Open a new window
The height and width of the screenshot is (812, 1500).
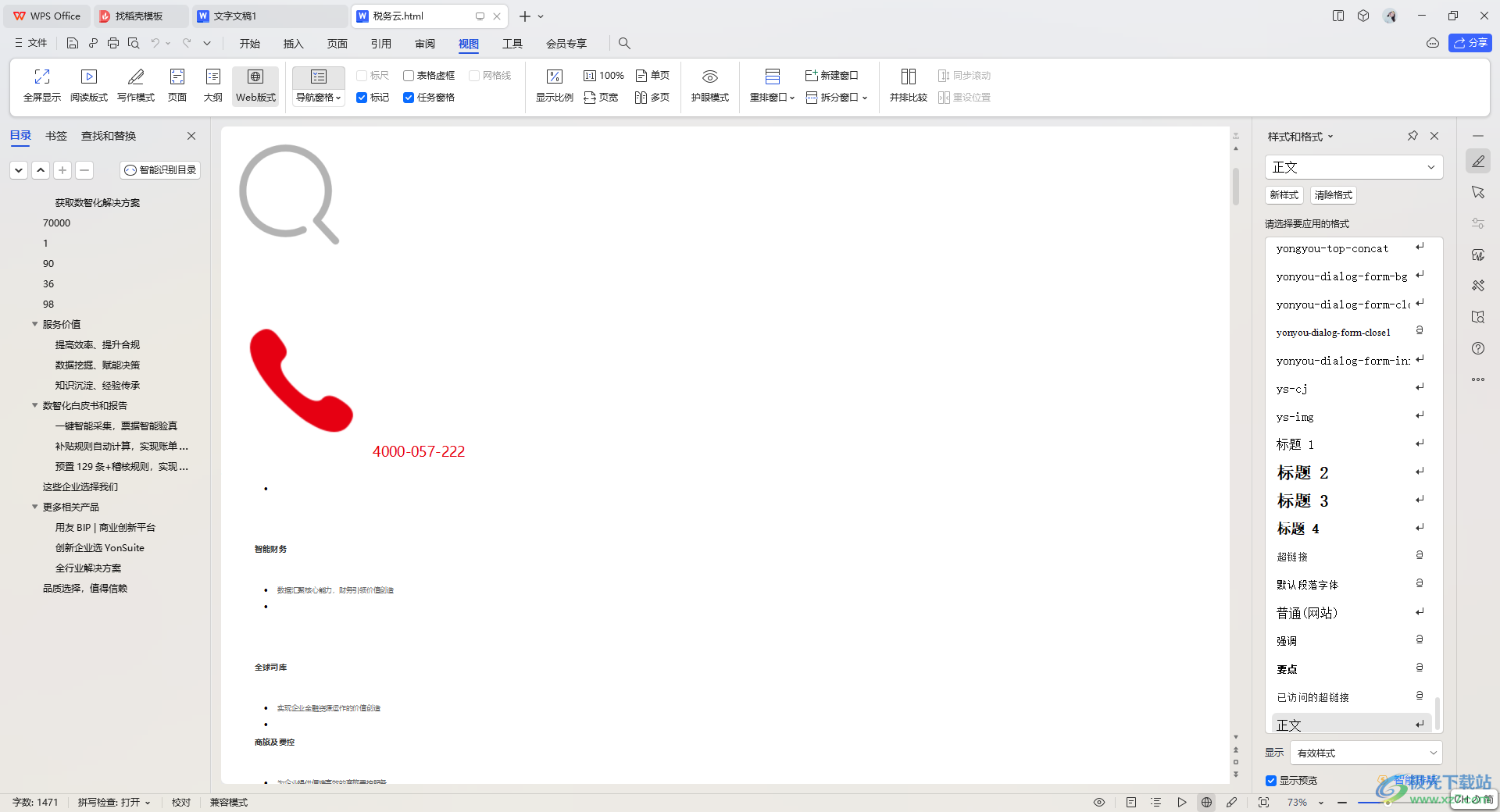click(831, 76)
